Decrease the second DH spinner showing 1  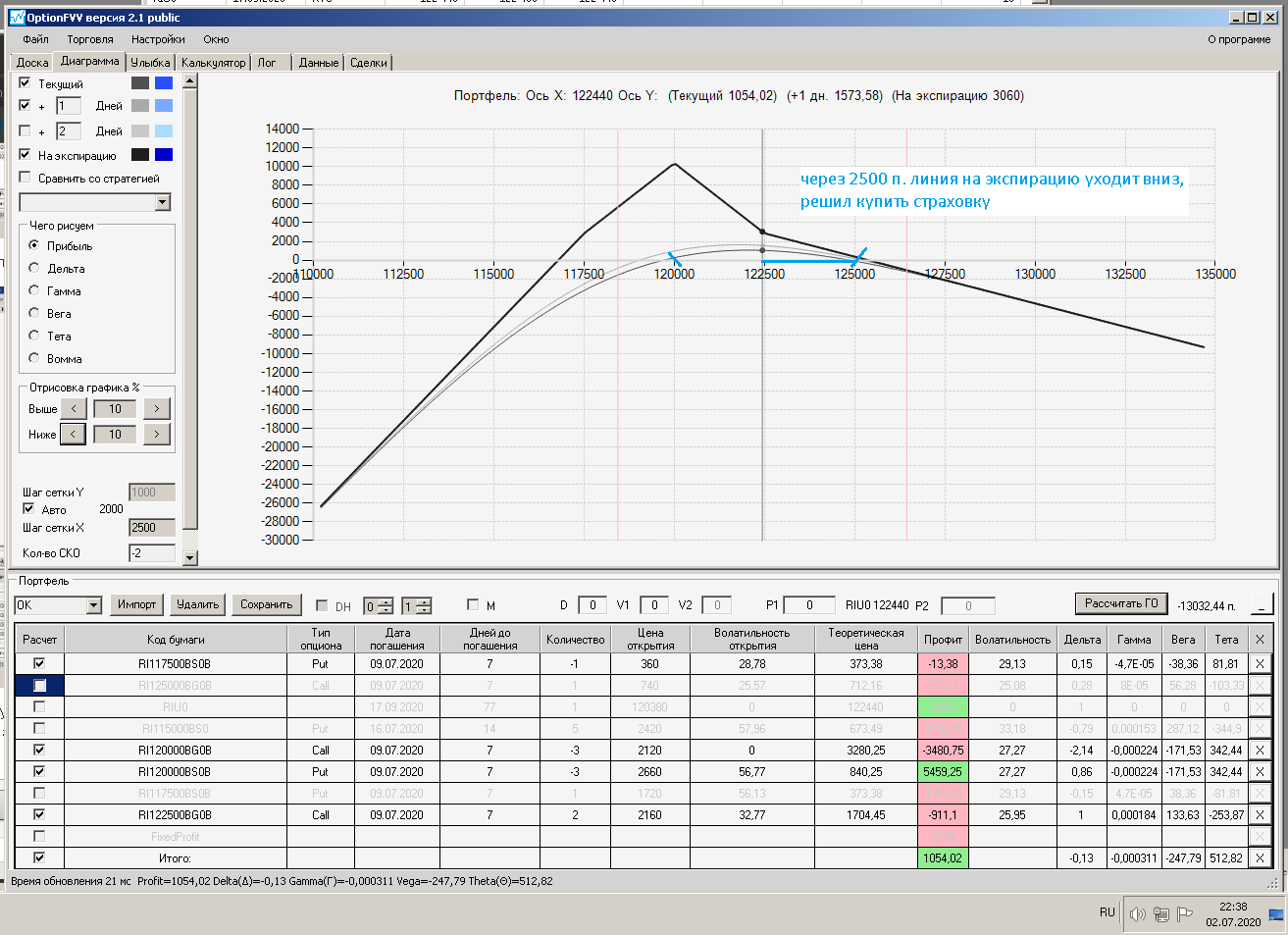(x=423, y=610)
